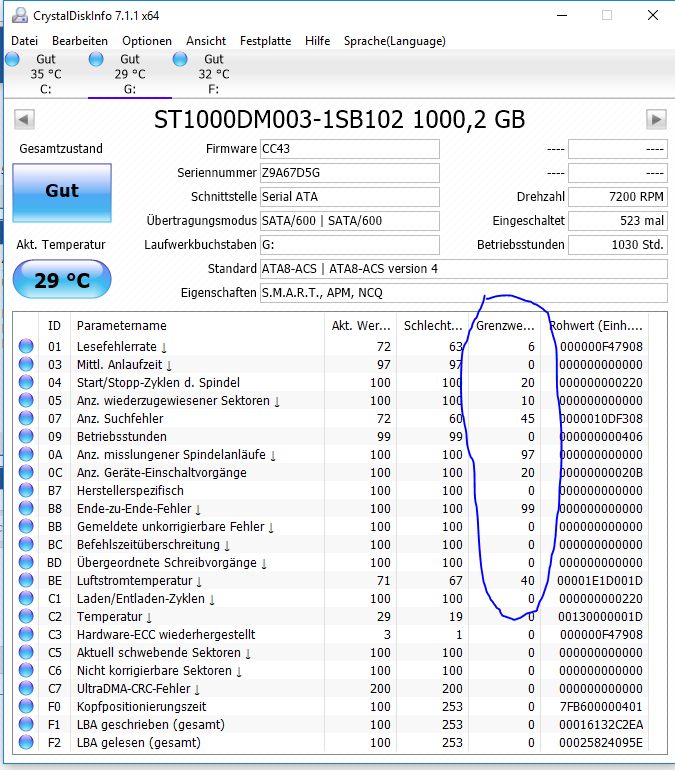Select the G: drive tab at 29 °C

coord(130,74)
